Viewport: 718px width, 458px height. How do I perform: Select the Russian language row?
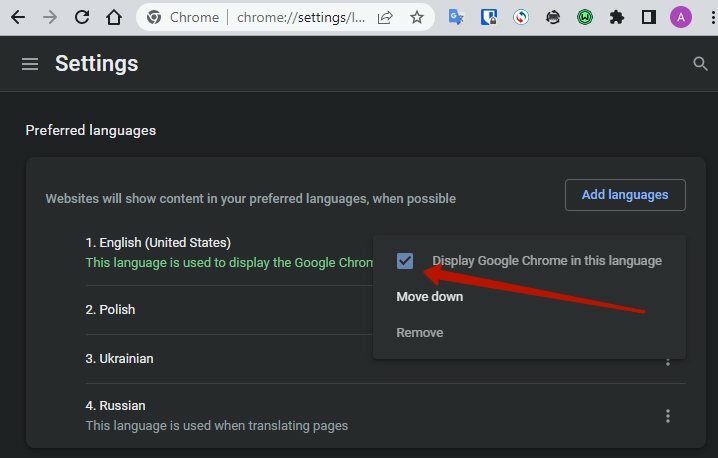tap(115, 406)
